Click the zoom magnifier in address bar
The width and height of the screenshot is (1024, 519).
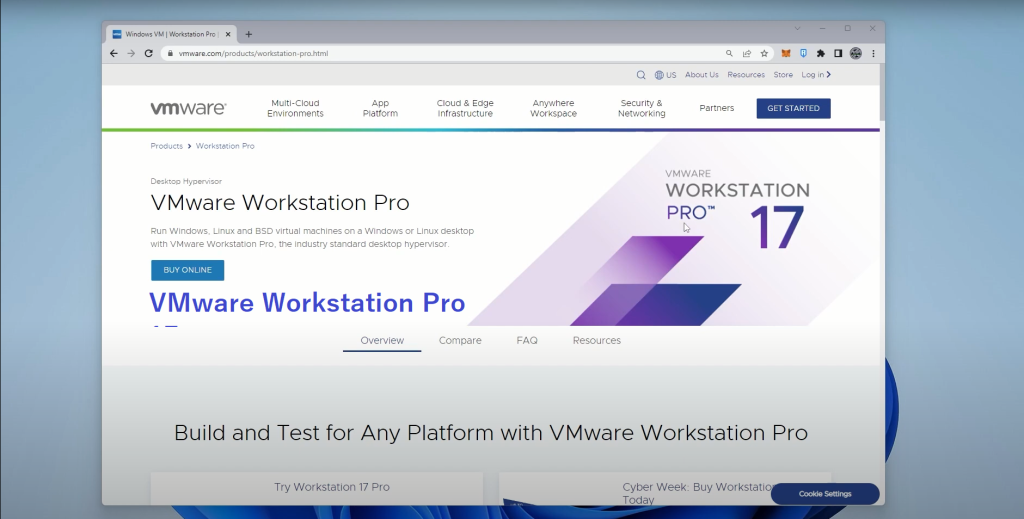click(729, 54)
